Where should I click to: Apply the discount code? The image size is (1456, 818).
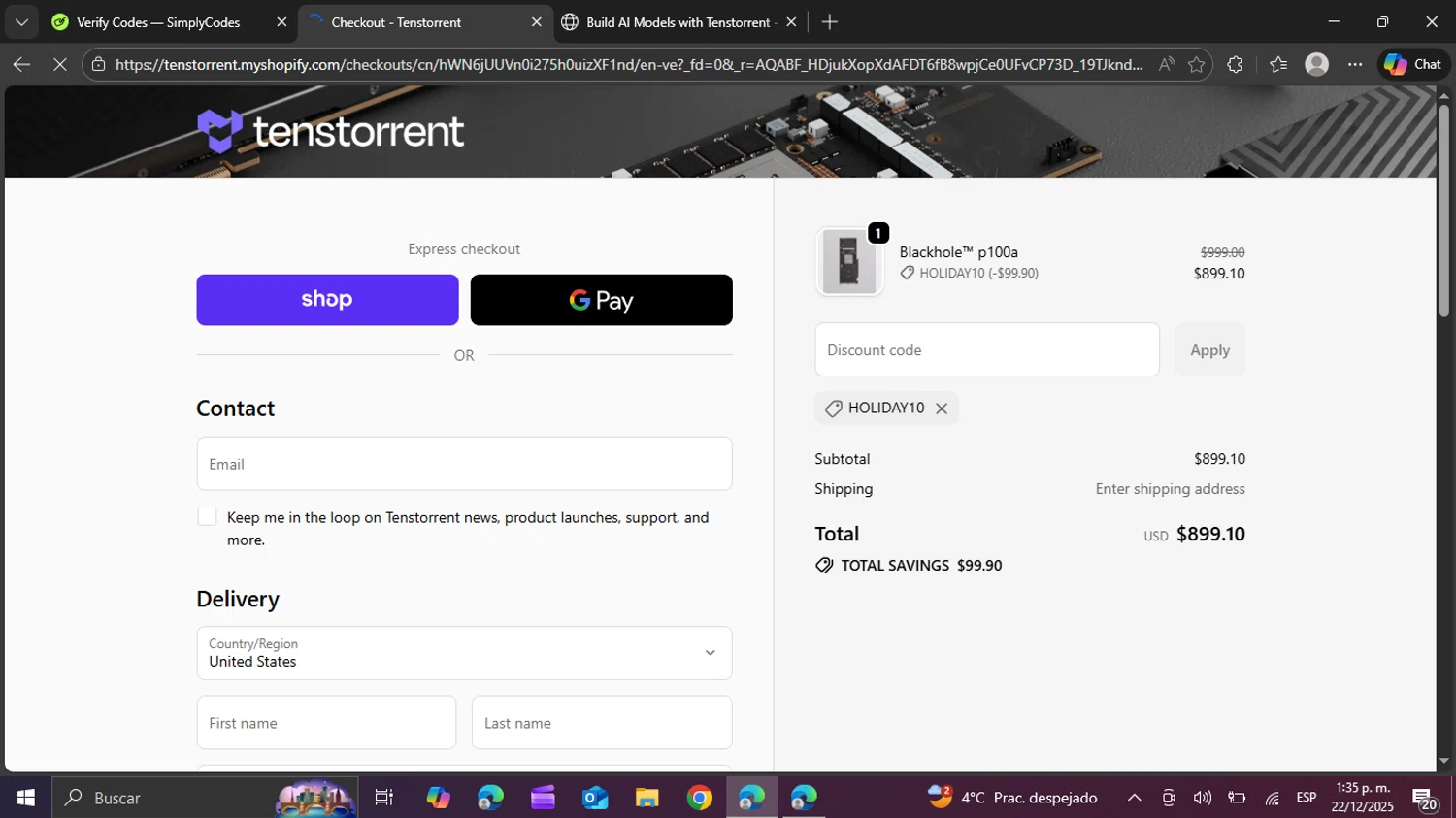click(1209, 349)
